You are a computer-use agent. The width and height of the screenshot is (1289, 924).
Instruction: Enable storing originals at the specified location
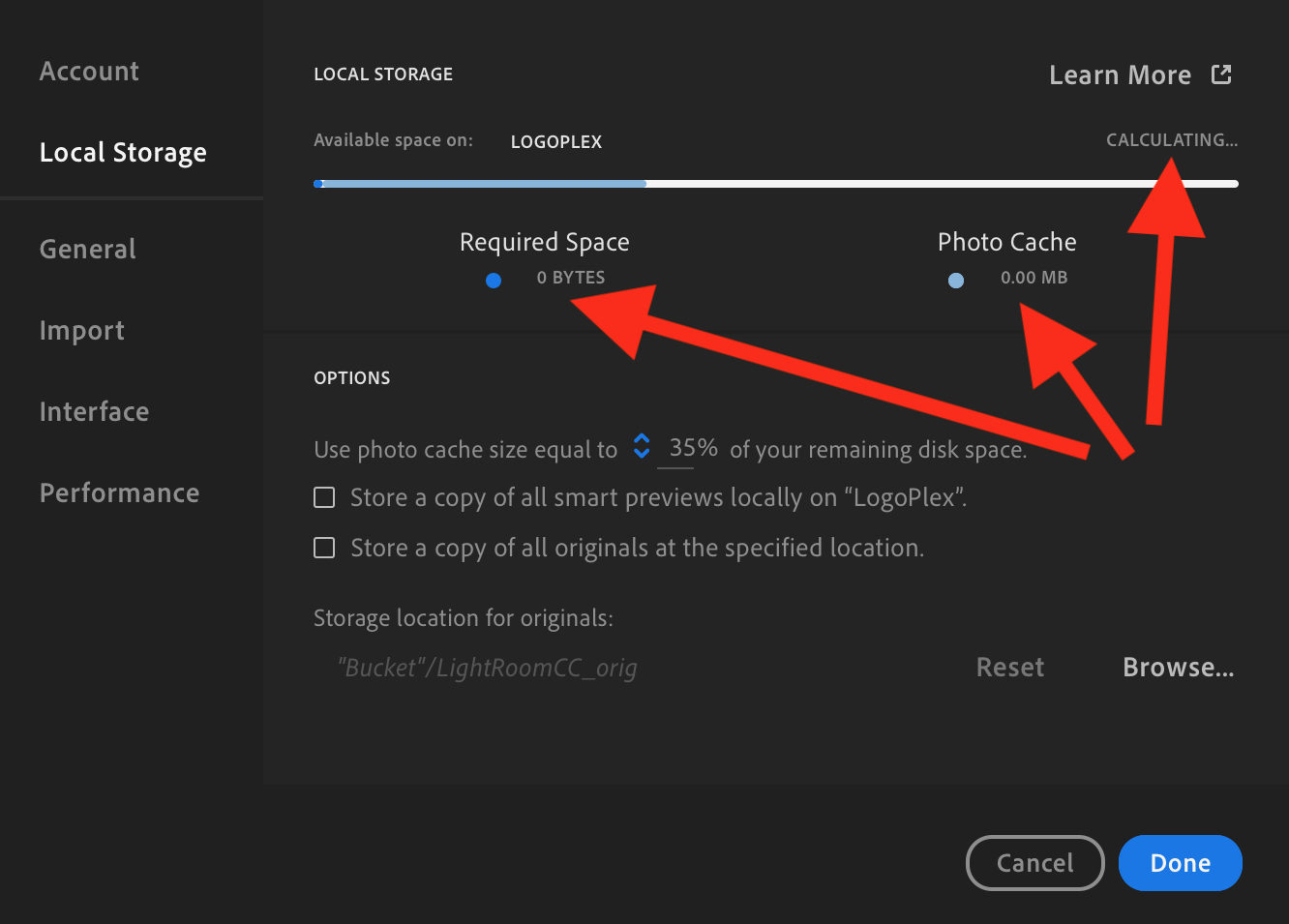[325, 548]
